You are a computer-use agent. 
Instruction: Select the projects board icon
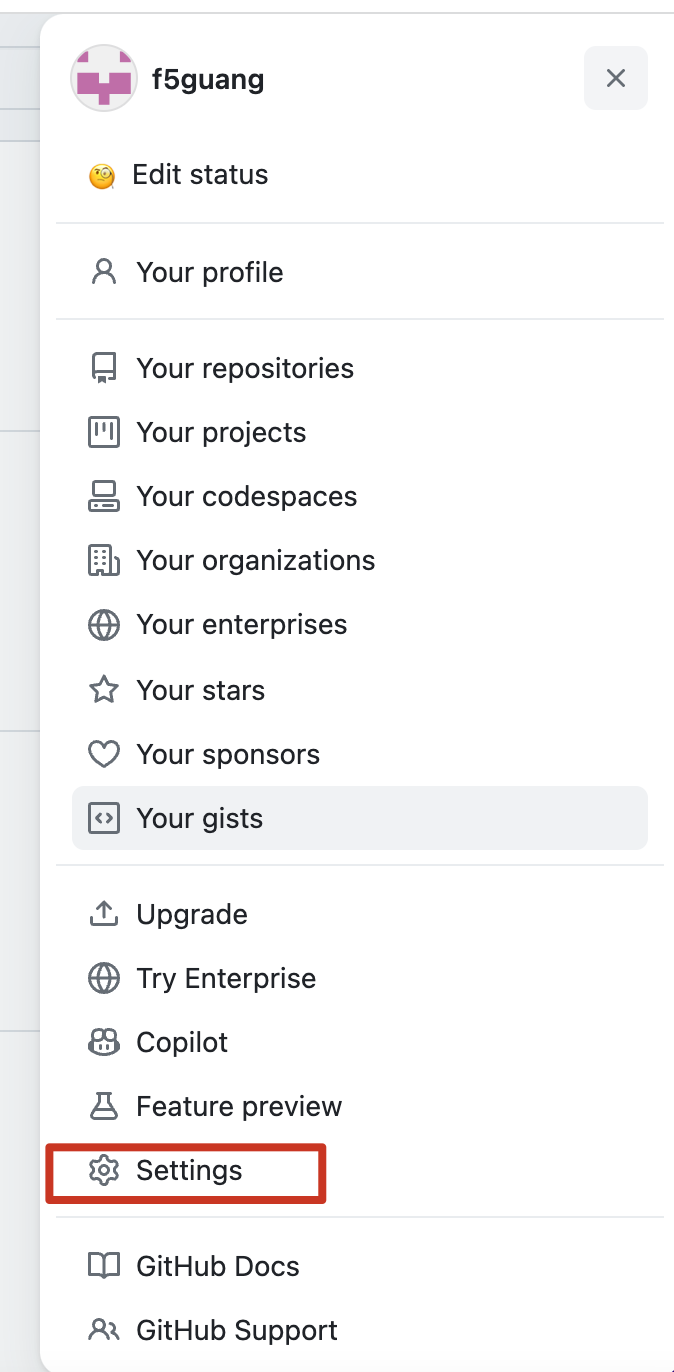click(x=104, y=433)
